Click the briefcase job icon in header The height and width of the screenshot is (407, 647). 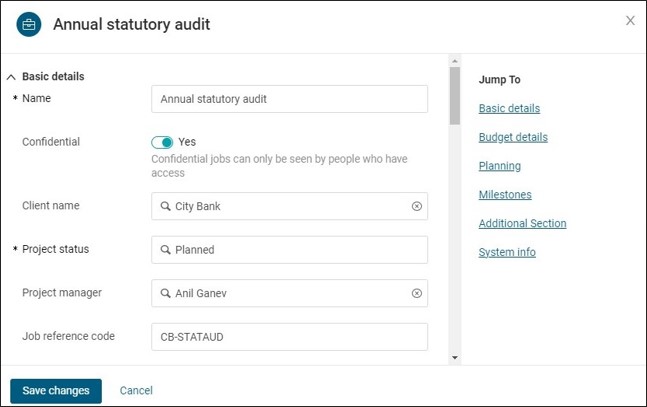point(28,24)
